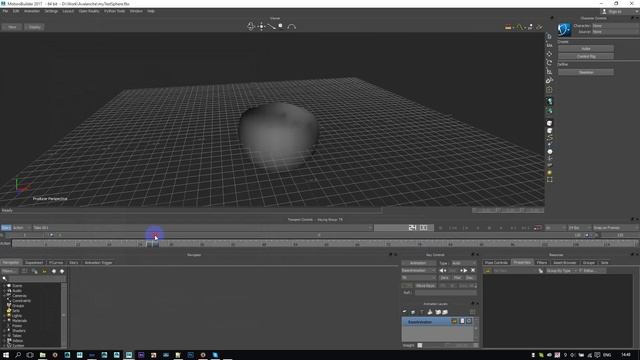Screen dimensions: 640x360
Task: Select the orbit camera tool in viewer
Action: click(251, 27)
